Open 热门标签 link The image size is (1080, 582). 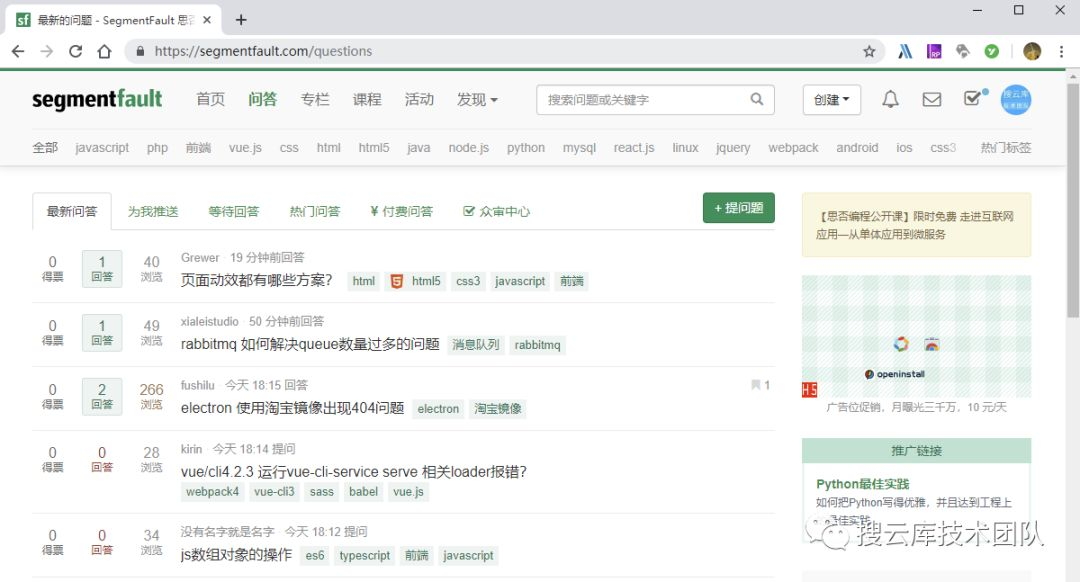pos(1006,147)
